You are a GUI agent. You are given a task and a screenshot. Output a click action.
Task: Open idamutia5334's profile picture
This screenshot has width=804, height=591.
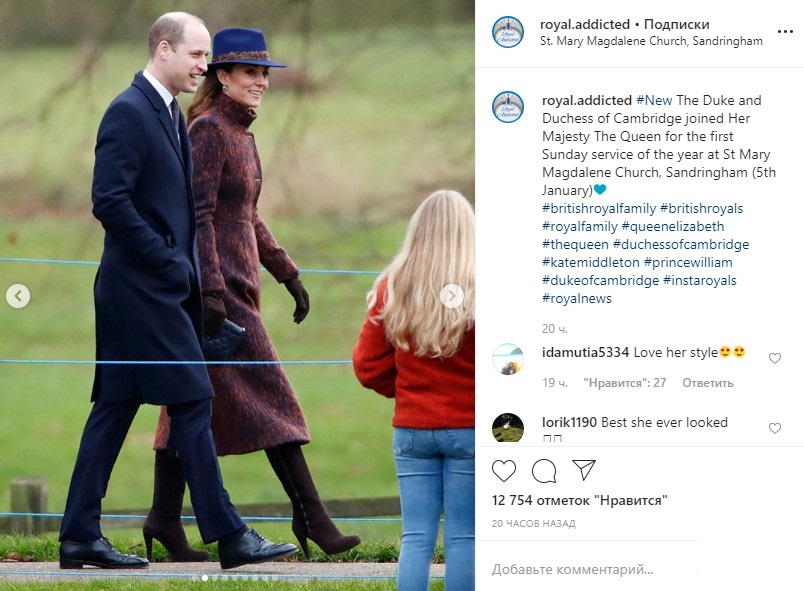pos(508,359)
